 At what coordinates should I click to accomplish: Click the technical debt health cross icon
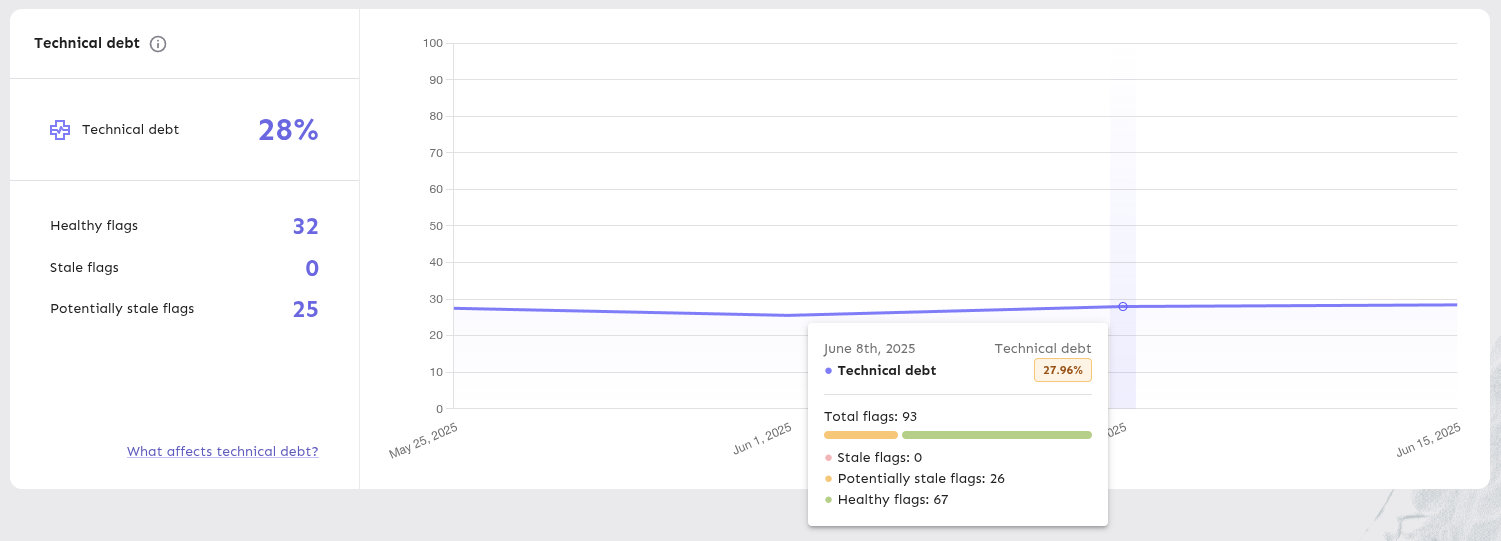point(60,130)
